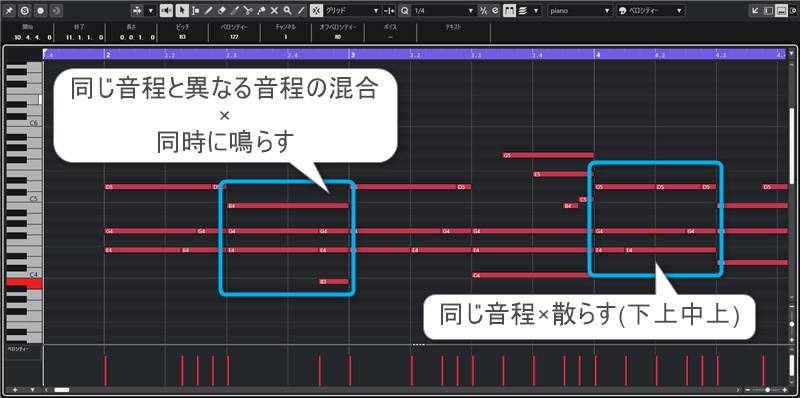
Task: Click the チャンネル value 1
Action: pyautogui.click(x=286, y=37)
